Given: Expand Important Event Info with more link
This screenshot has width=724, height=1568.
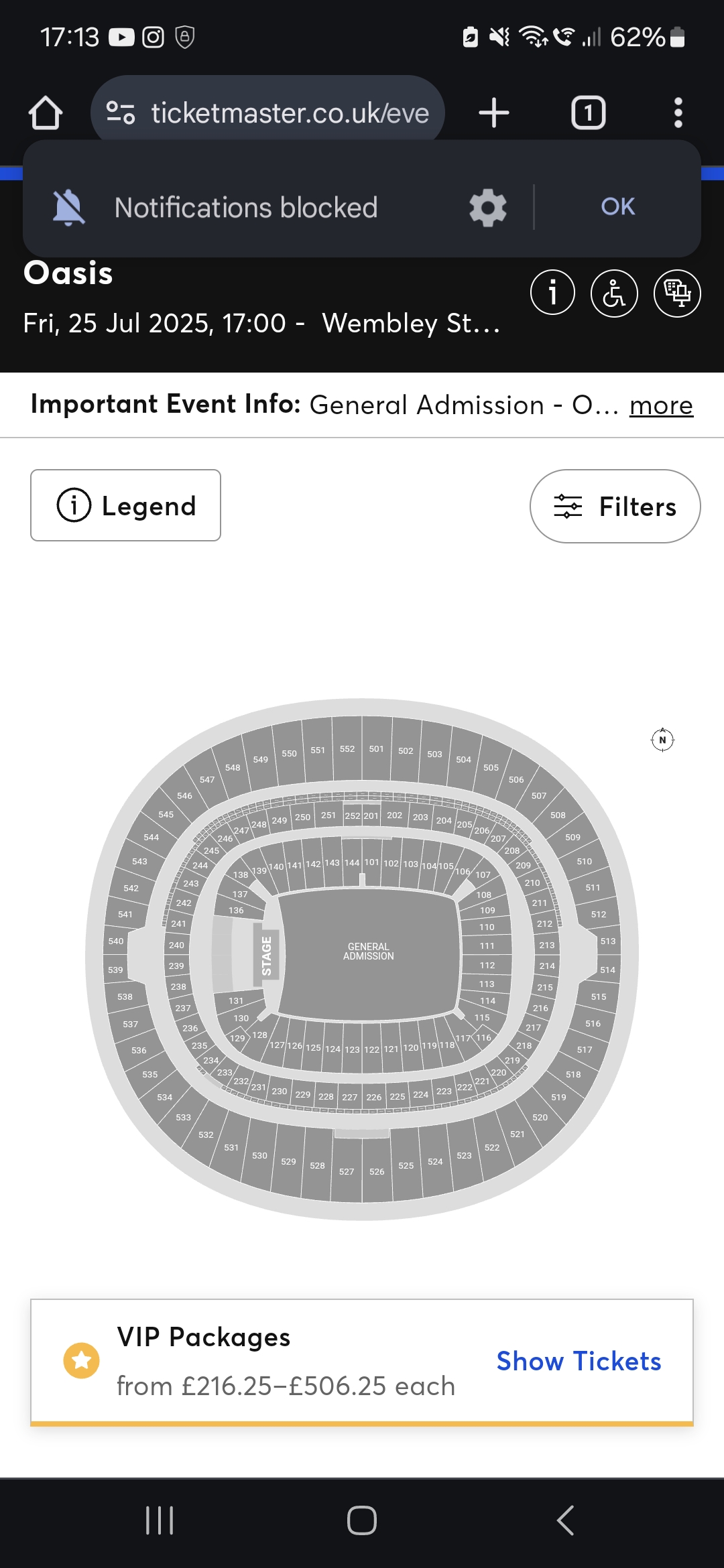Looking at the screenshot, I should [x=661, y=405].
